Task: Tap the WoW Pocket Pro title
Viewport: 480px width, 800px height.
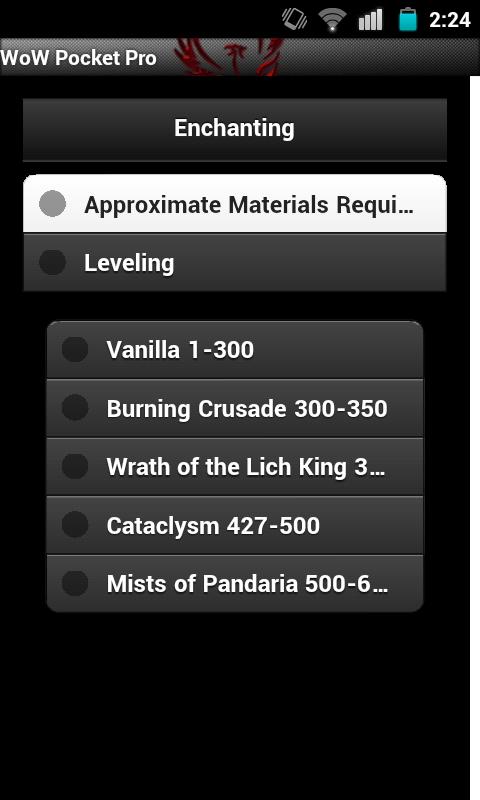Action: (x=79, y=58)
